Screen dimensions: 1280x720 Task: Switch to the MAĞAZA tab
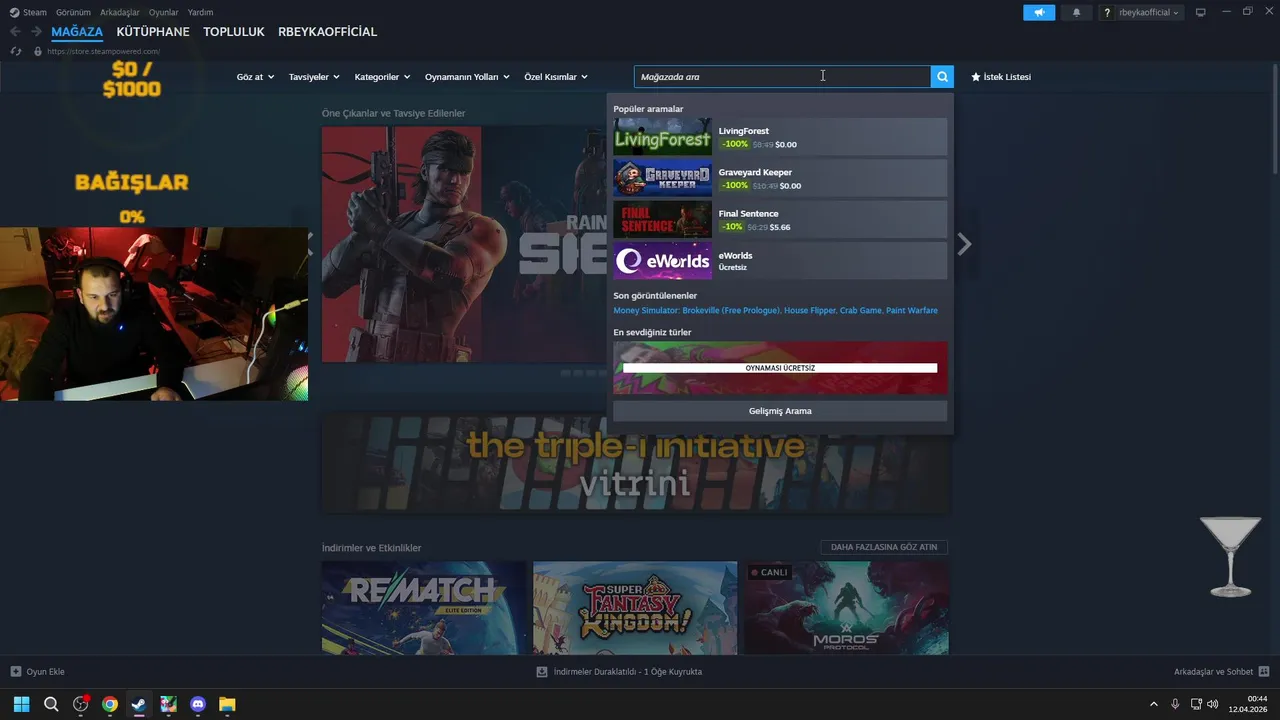coord(77,32)
